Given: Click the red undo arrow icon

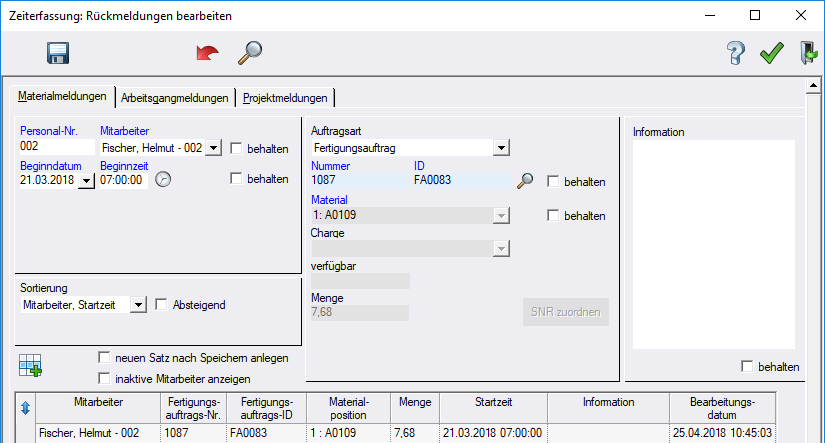Looking at the screenshot, I should [x=207, y=54].
